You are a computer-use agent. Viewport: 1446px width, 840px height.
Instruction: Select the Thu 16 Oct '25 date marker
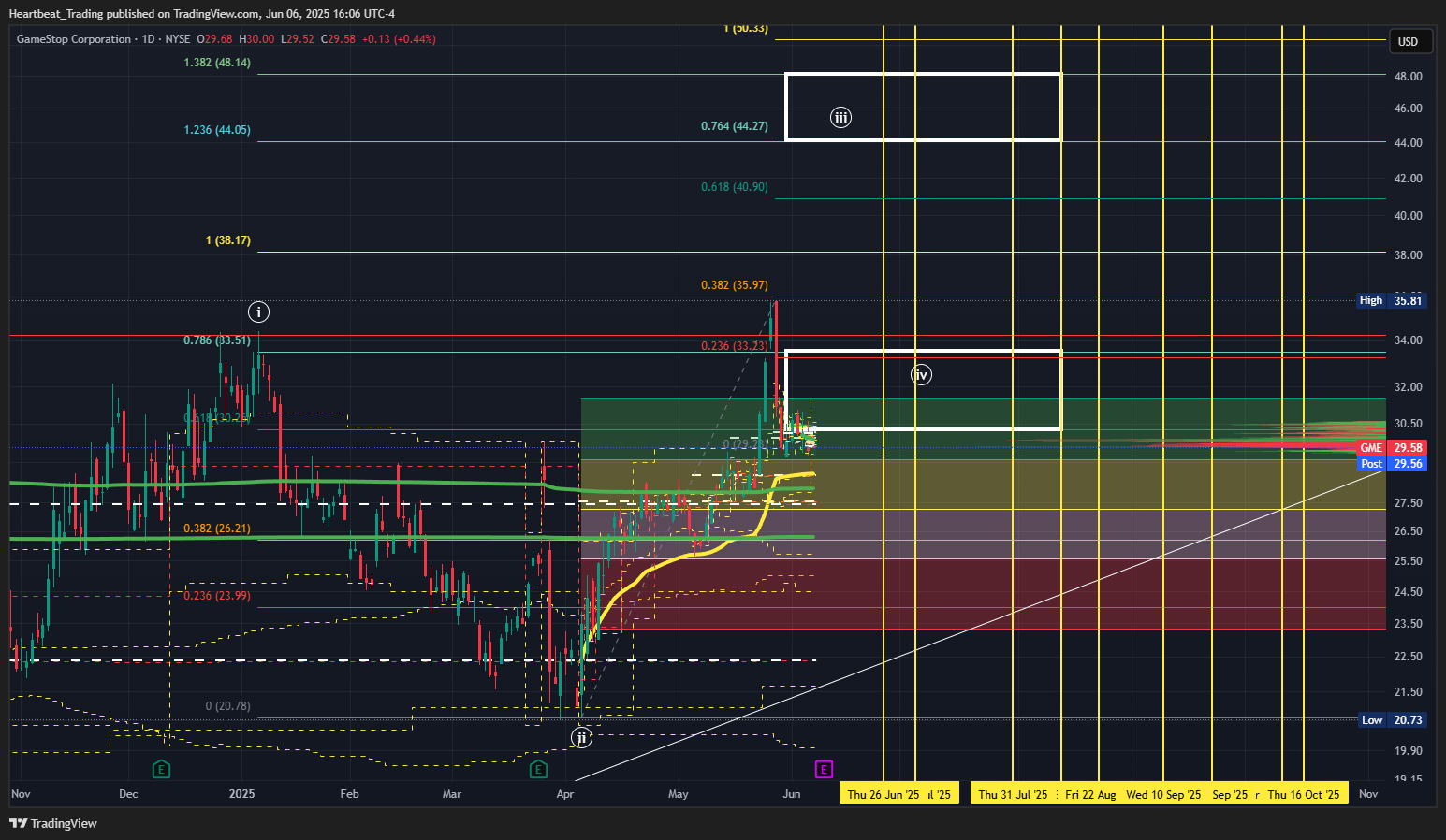click(1303, 794)
